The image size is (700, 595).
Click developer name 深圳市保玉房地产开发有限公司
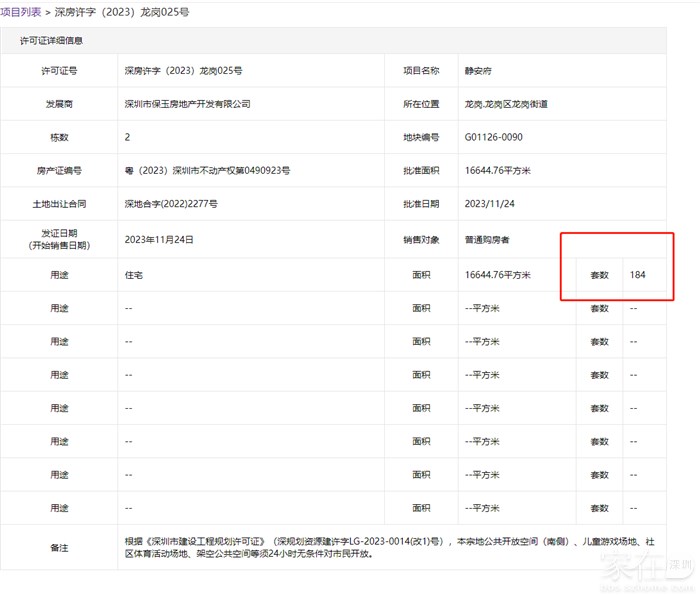pyautogui.click(x=187, y=104)
